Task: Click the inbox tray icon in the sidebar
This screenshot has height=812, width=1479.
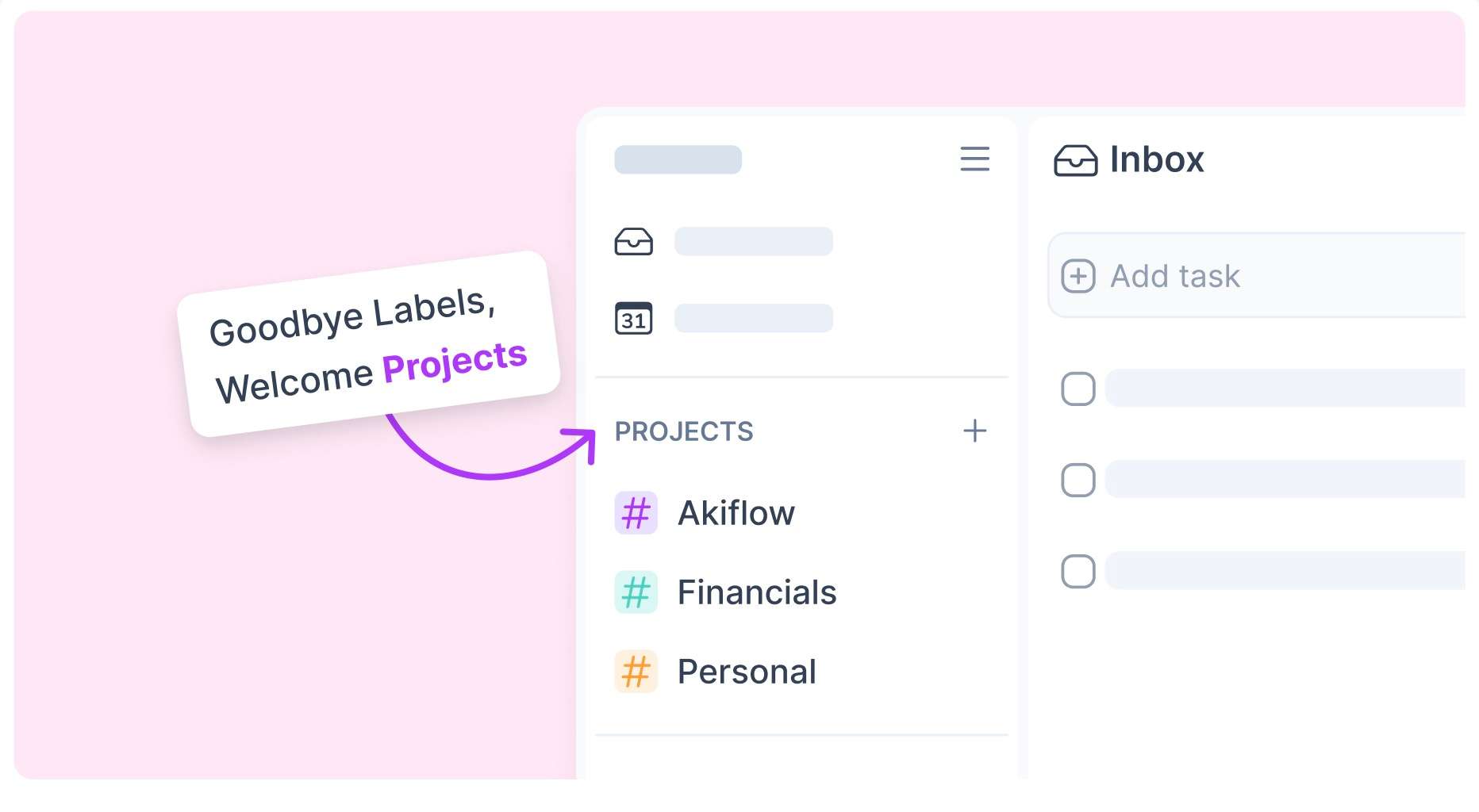Action: [x=634, y=241]
